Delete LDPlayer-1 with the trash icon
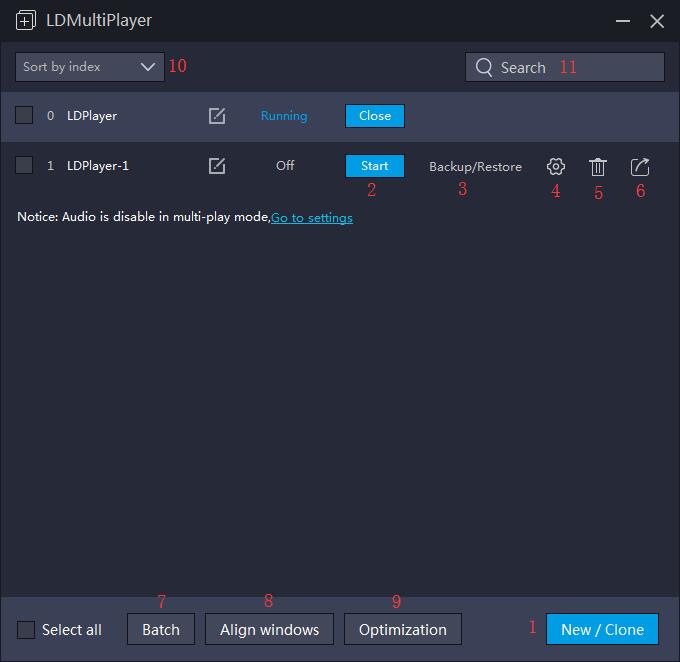 click(x=598, y=167)
